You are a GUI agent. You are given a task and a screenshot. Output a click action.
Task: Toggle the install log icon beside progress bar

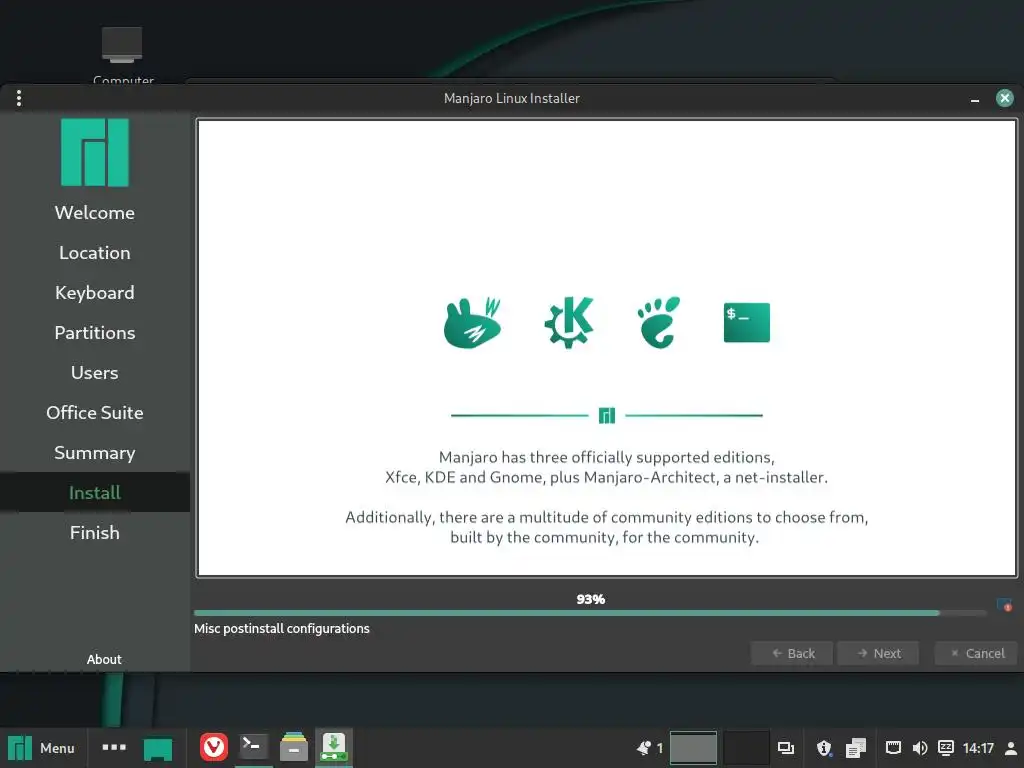point(1004,605)
